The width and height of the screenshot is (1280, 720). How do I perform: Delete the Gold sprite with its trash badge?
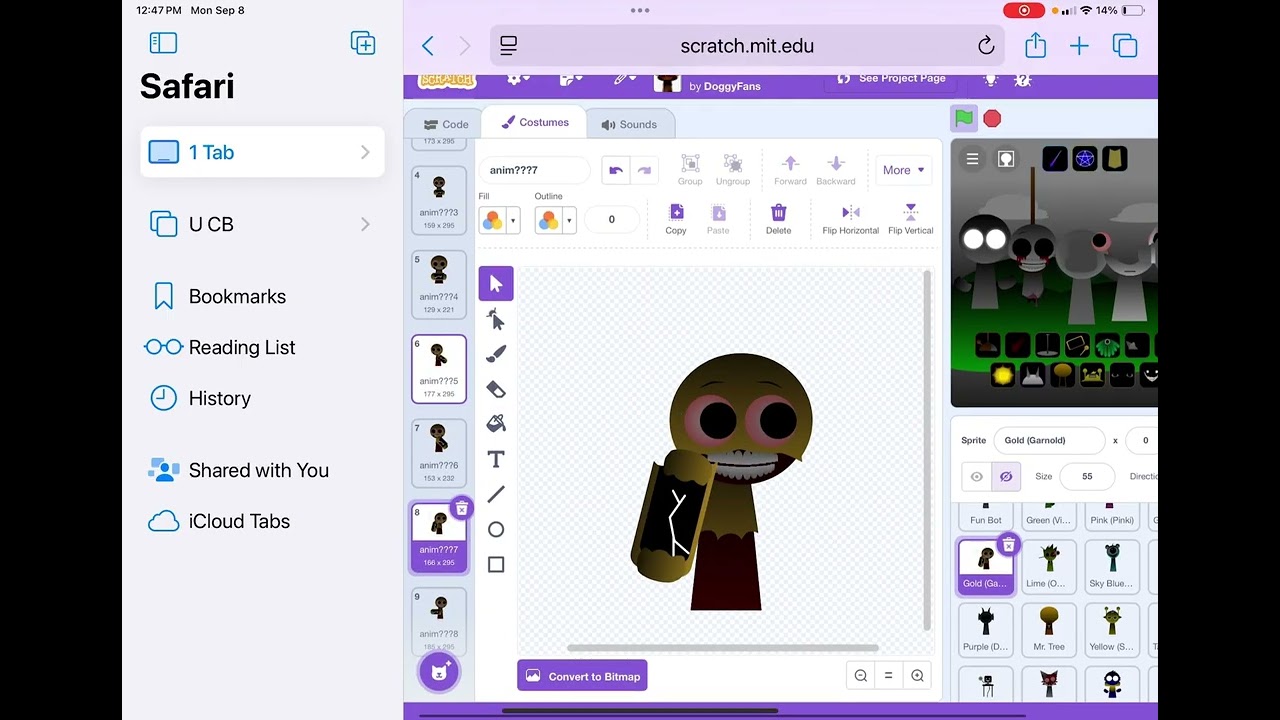click(x=1008, y=545)
